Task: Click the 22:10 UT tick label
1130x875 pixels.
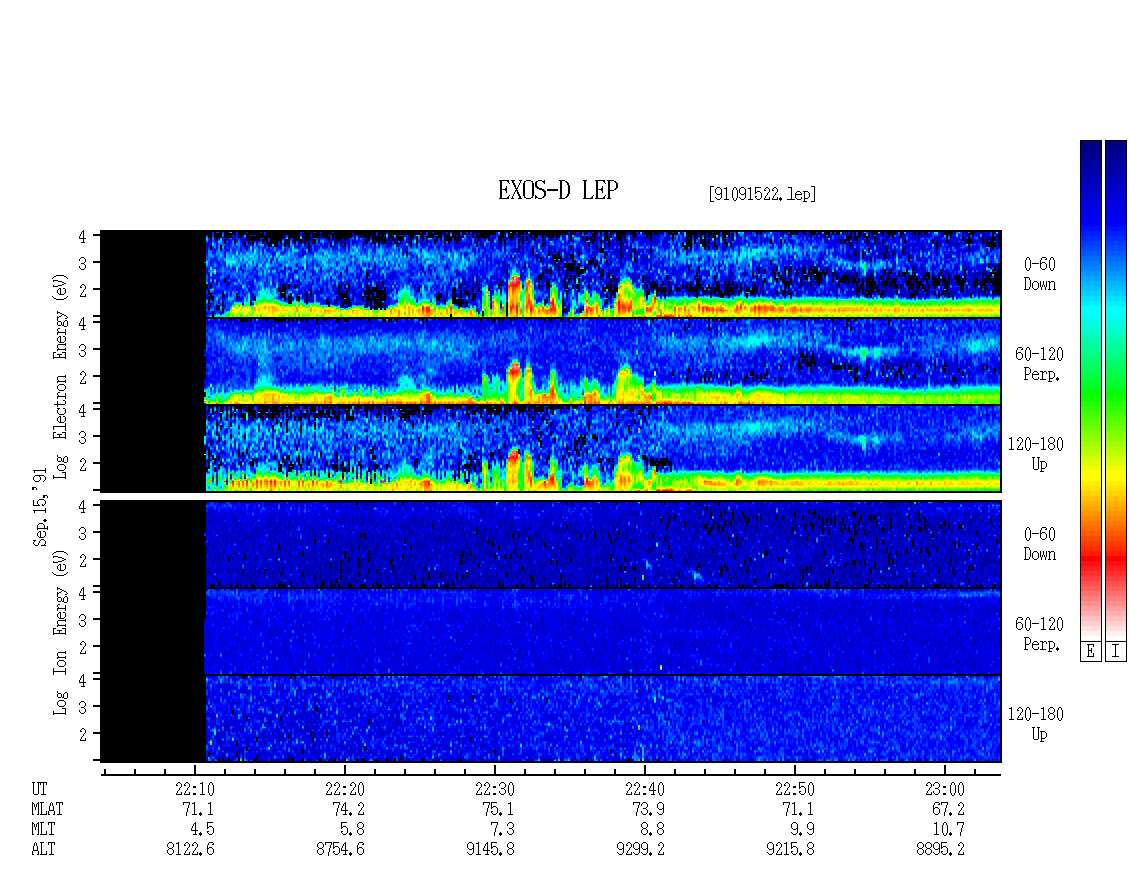Action: tap(195, 789)
